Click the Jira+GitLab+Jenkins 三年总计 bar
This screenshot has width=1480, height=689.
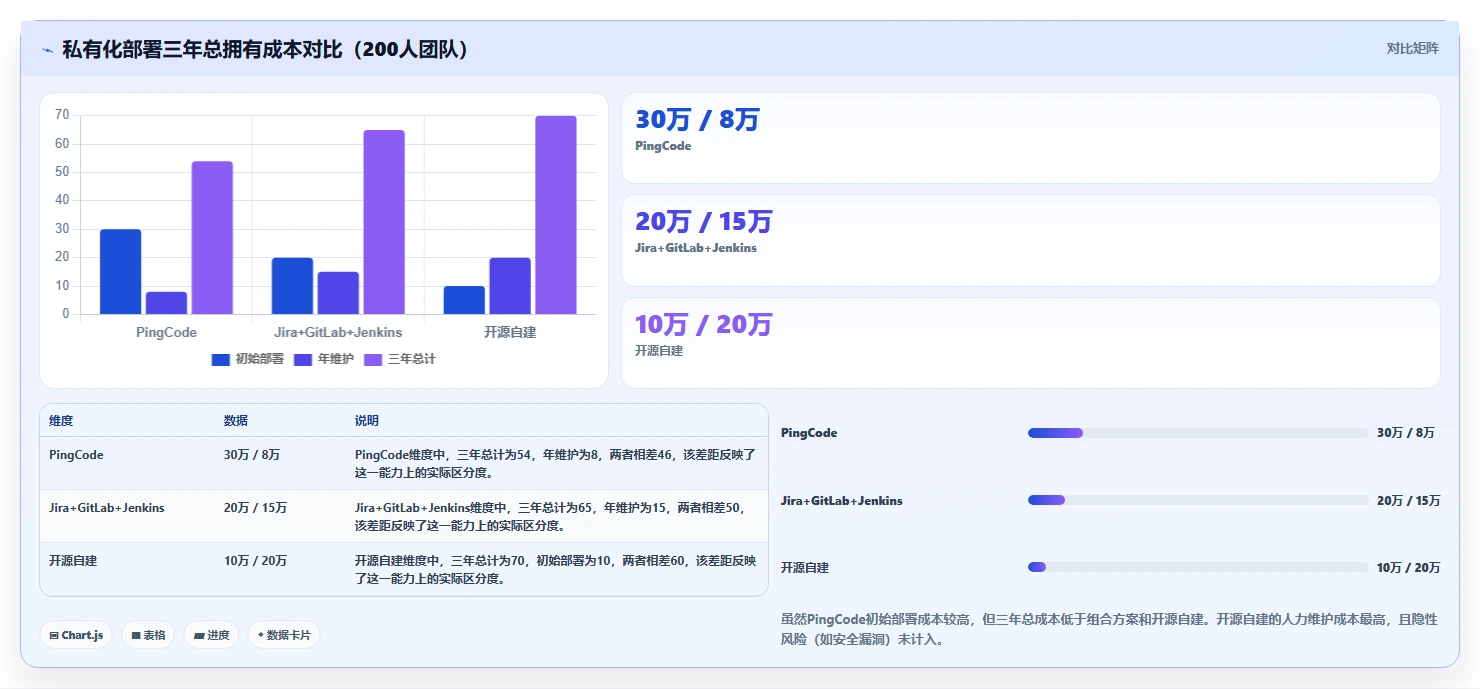coord(384,222)
